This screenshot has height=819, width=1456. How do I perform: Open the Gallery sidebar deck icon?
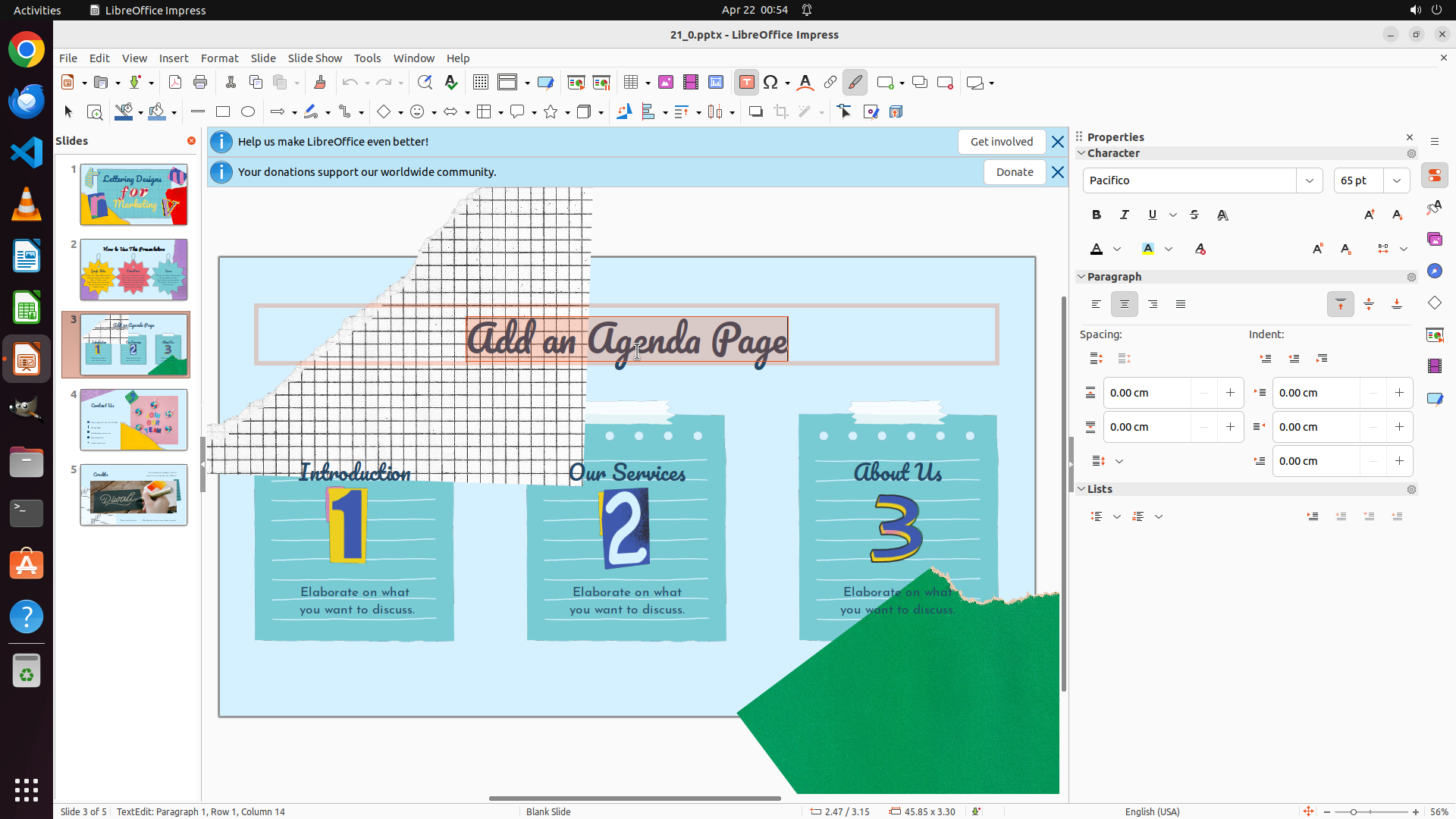click(1435, 239)
